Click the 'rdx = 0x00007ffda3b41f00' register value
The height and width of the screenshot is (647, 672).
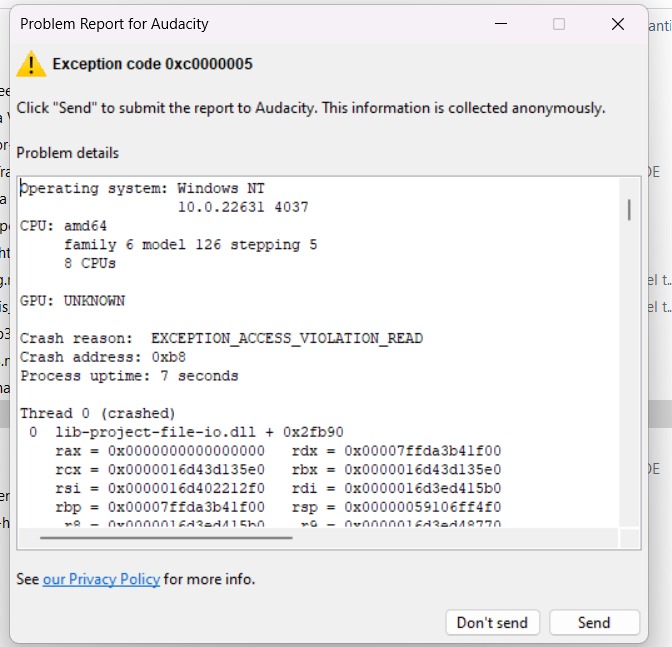tap(396, 451)
